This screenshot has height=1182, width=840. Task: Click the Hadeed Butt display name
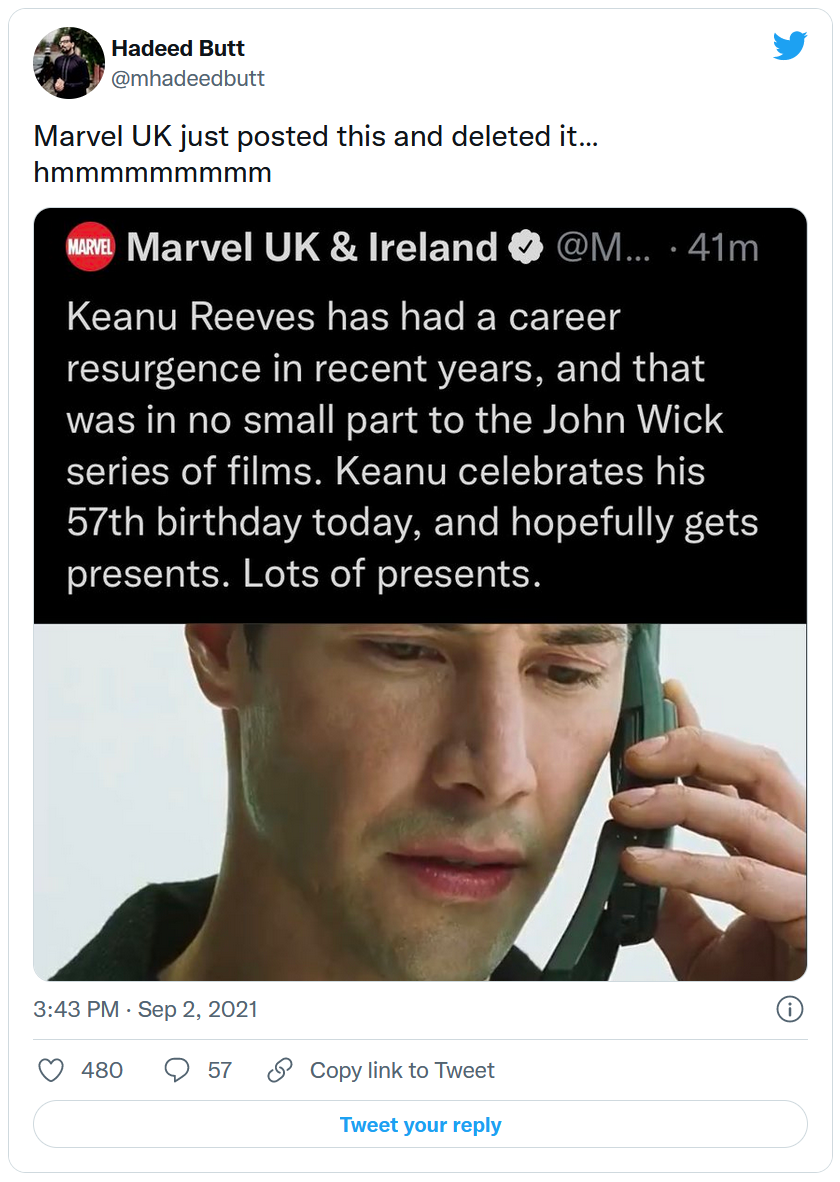pos(178,48)
